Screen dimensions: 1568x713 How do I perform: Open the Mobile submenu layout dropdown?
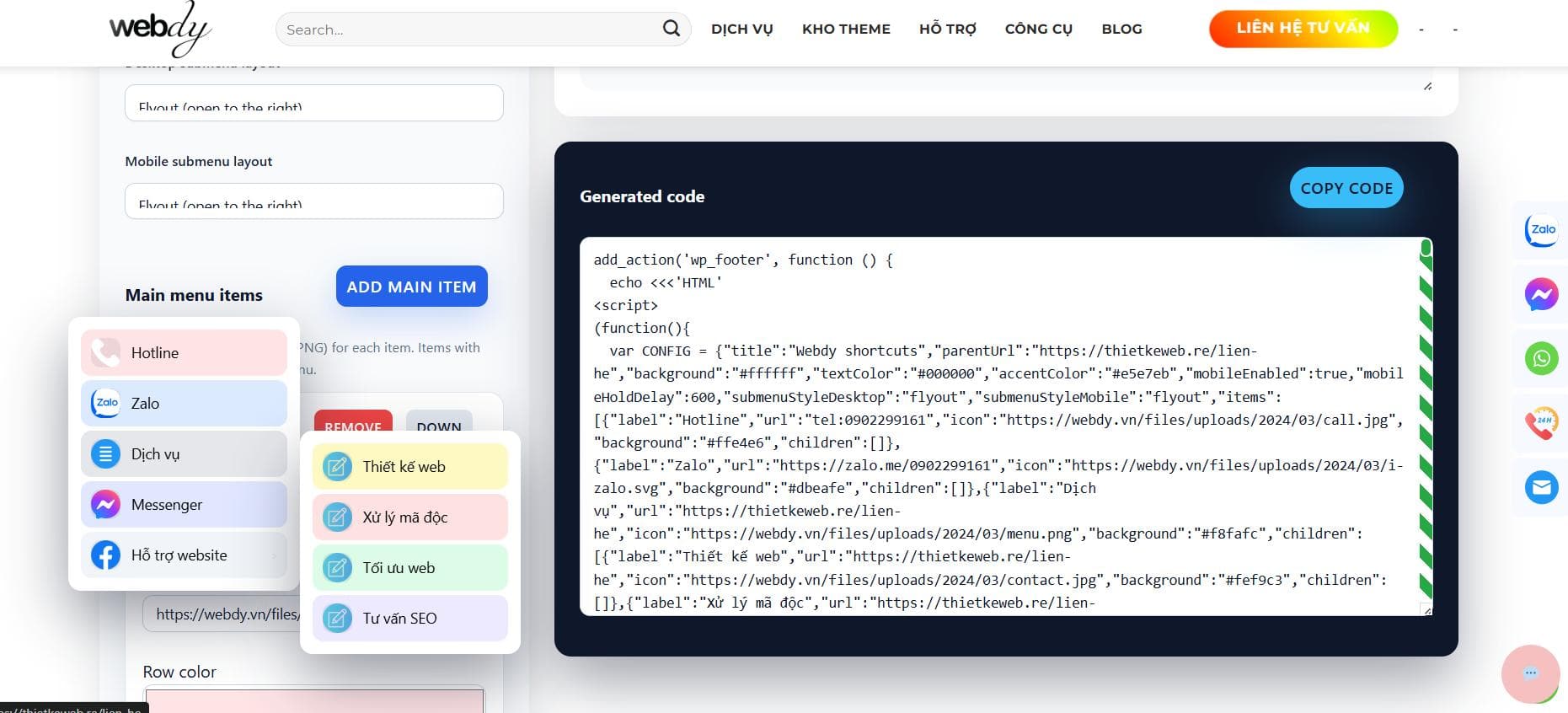coord(314,201)
